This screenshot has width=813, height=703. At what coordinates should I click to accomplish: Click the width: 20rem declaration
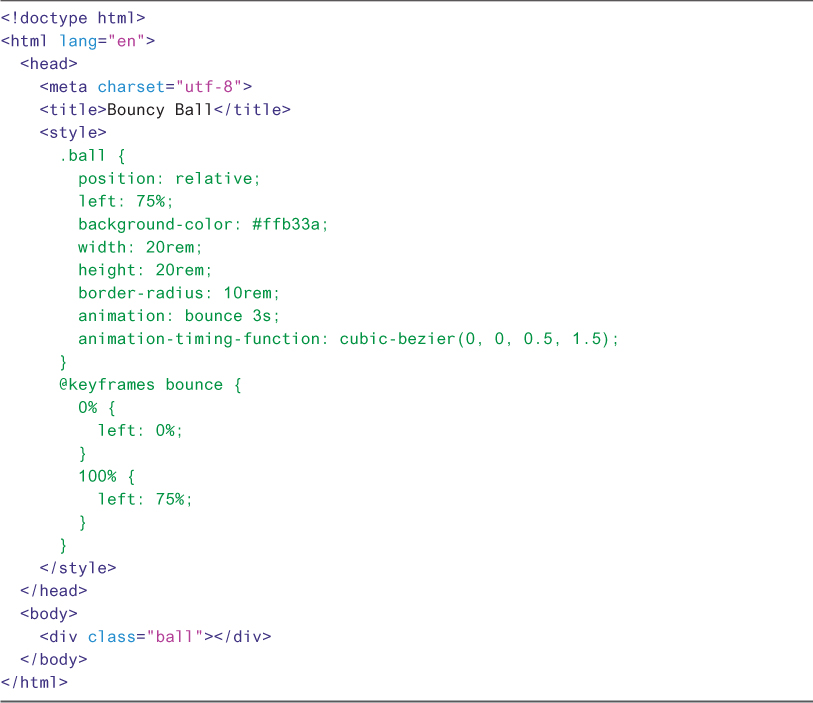(140, 247)
